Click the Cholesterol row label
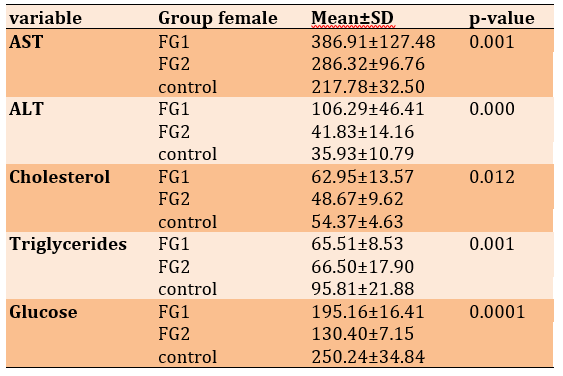The image size is (563, 376). coord(60,177)
